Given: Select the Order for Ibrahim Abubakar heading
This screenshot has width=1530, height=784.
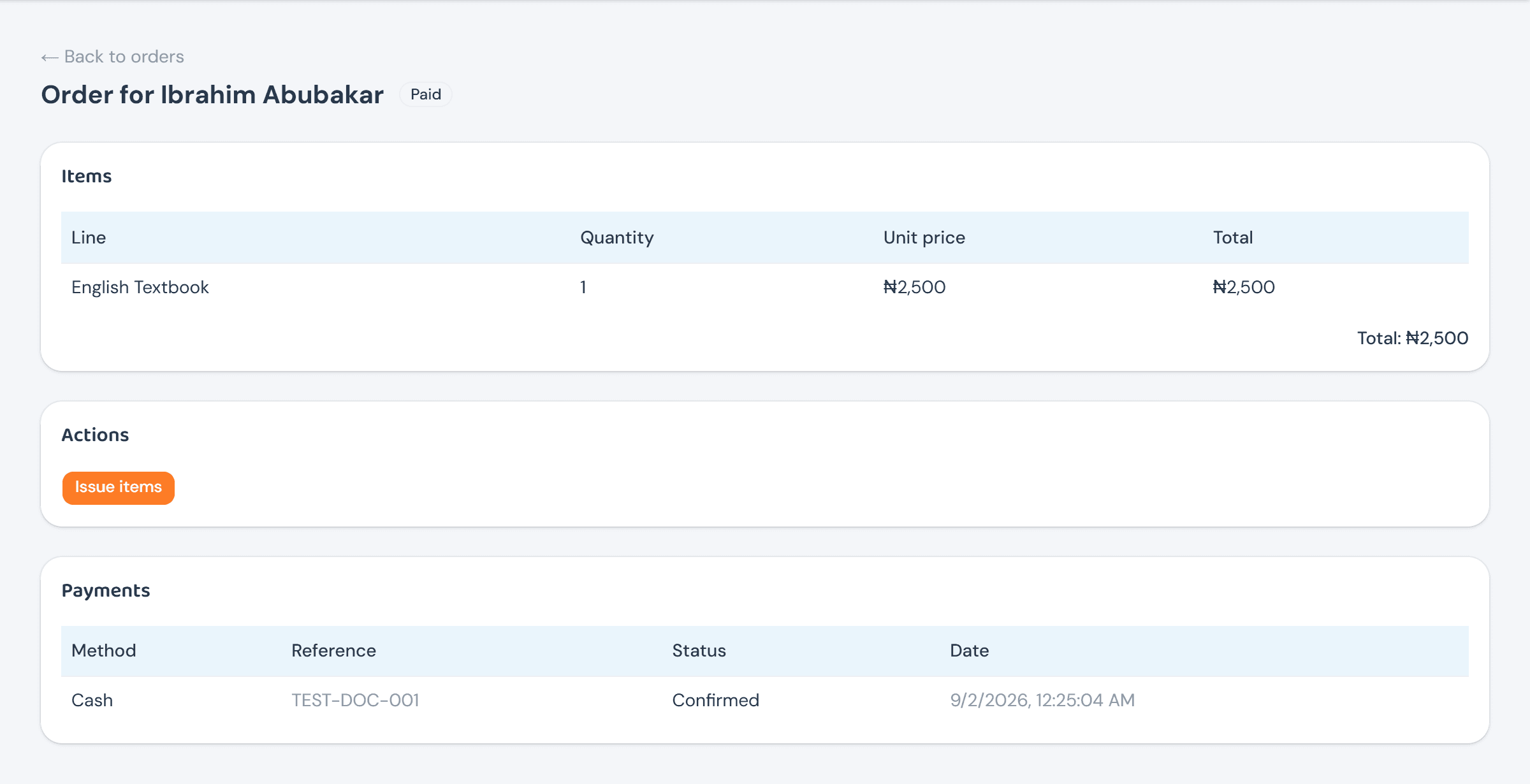Looking at the screenshot, I should click(x=212, y=94).
